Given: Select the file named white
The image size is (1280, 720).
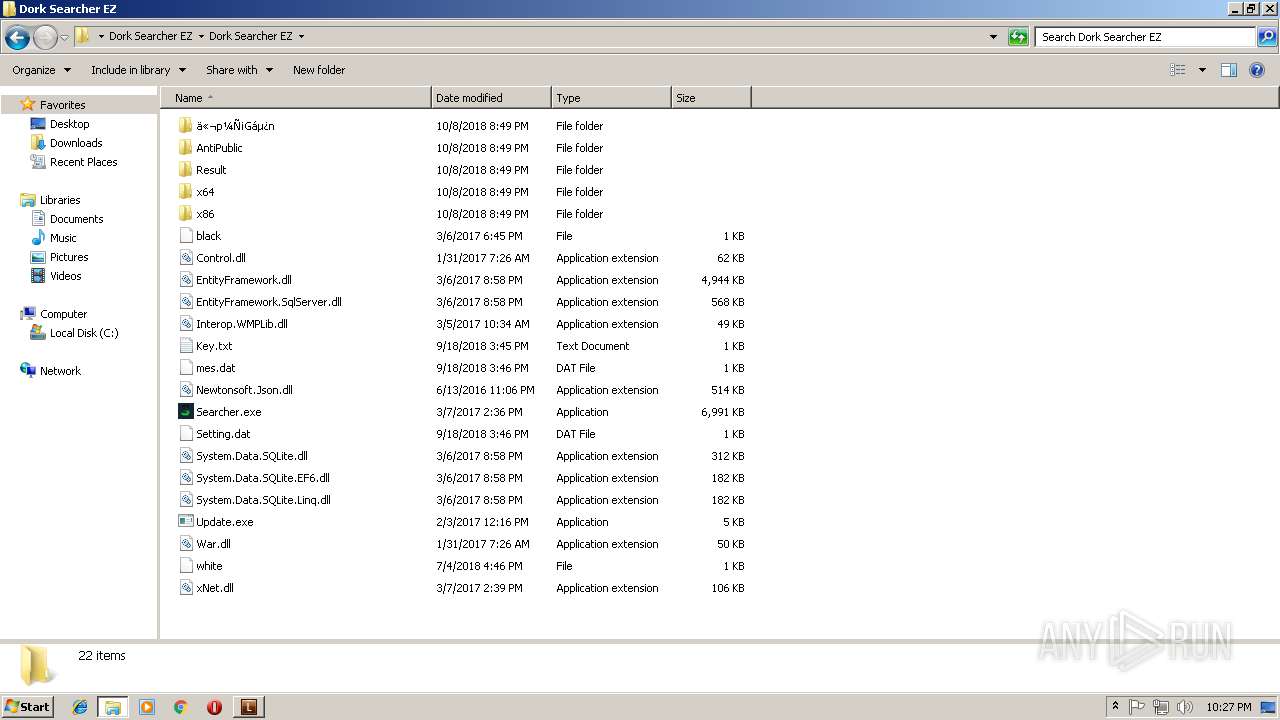Looking at the screenshot, I should coord(209,566).
